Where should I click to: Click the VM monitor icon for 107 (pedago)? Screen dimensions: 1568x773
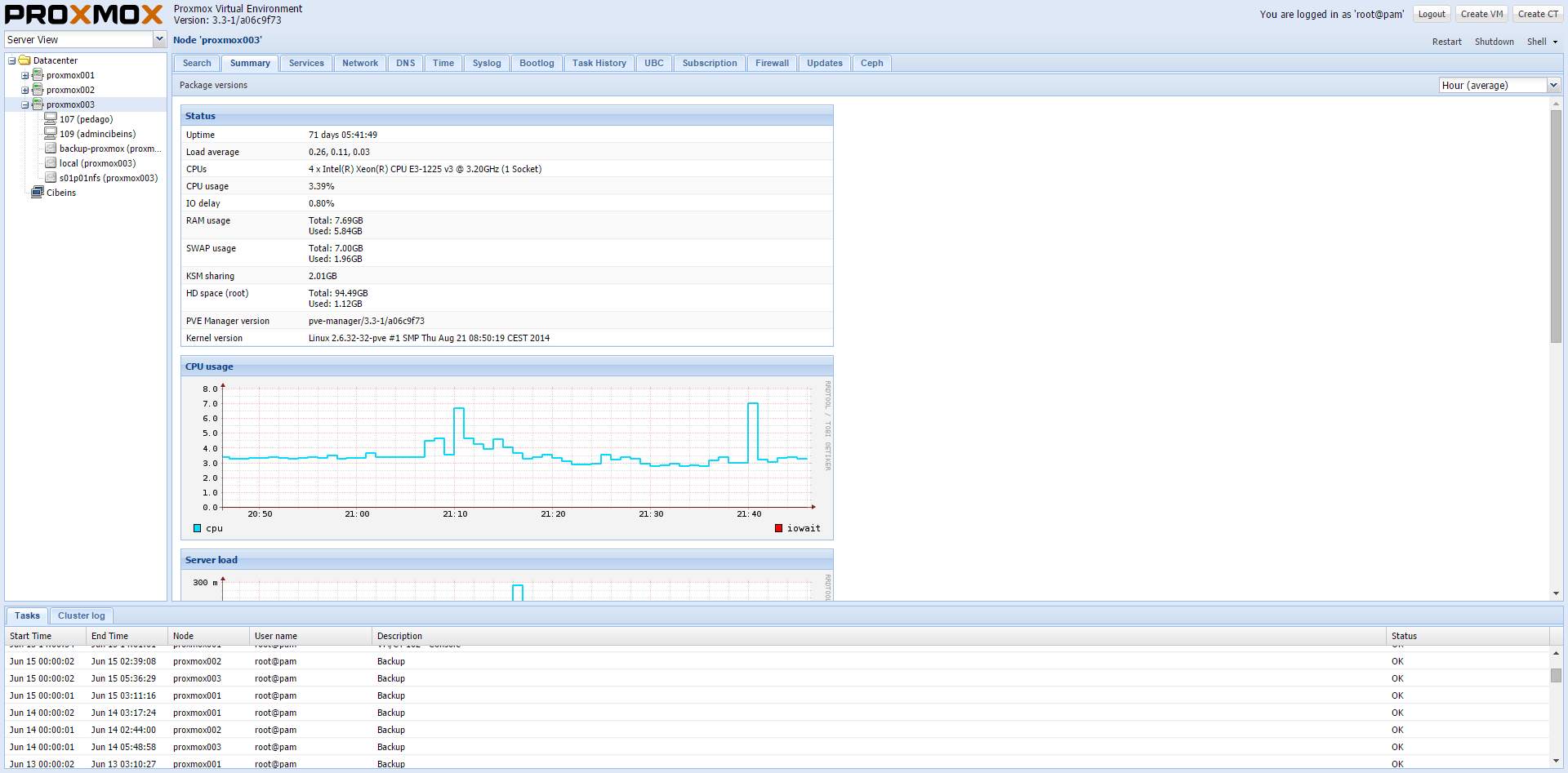click(51, 119)
